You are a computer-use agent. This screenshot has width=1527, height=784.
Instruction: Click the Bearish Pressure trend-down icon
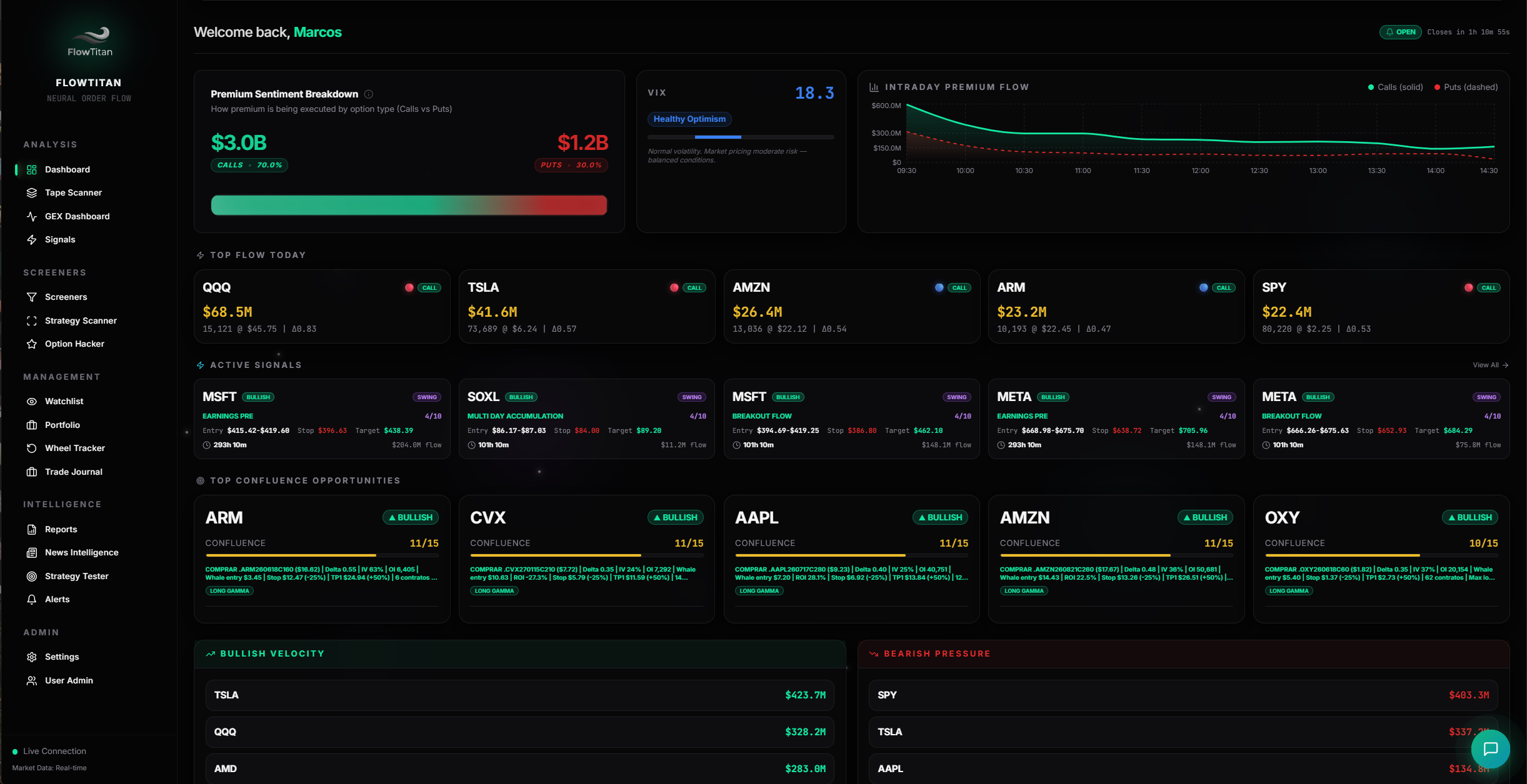pyautogui.click(x=874, y=653)
